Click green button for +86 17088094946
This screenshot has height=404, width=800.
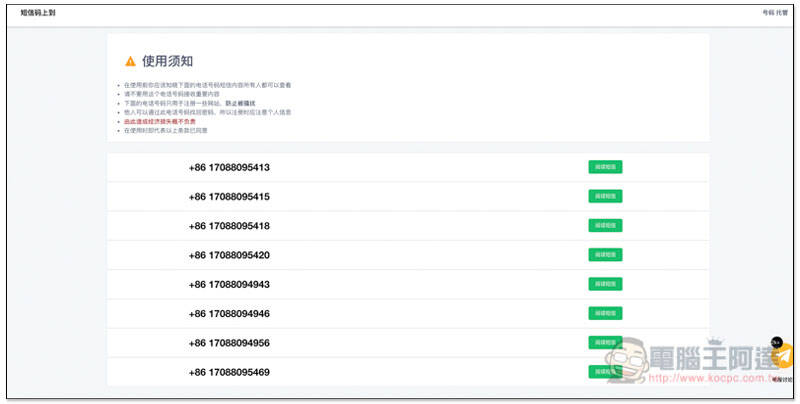tap(605, 313)
